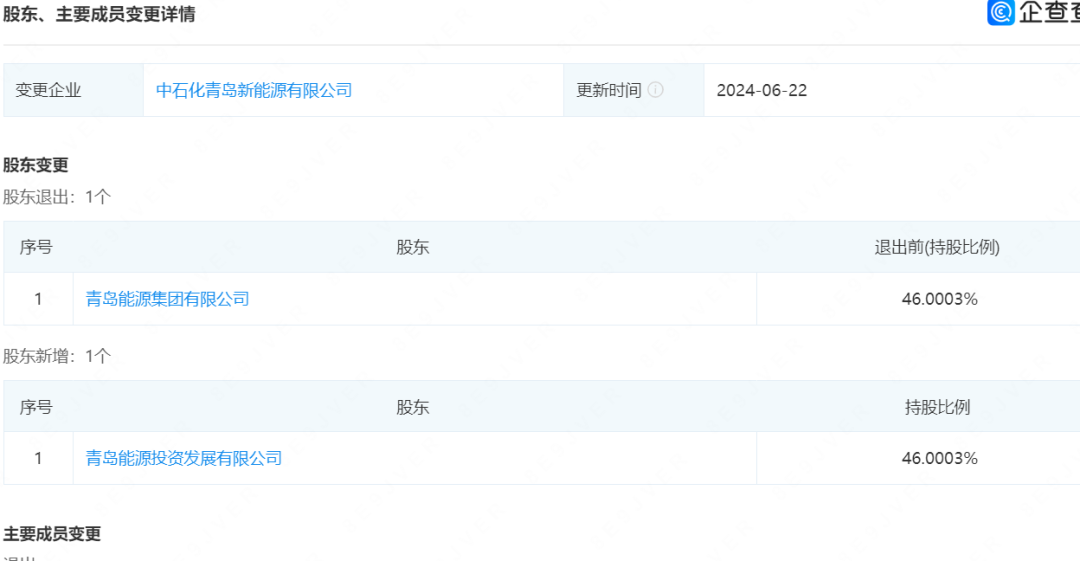
Task: Click row number 1 beside 青岛能源集团有限公司
Action: click(x=38, y=299)
